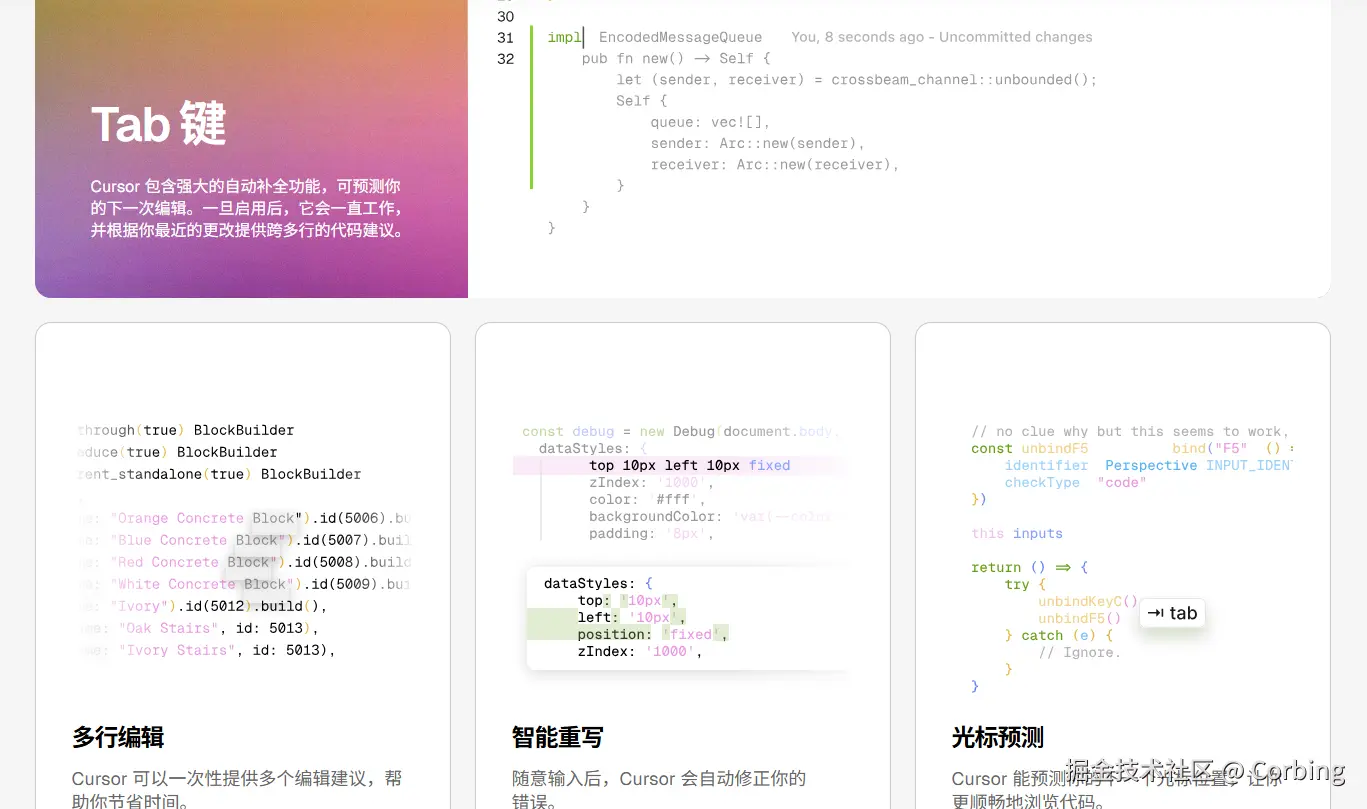Screen dimensions: 1367x809
Task: Click line number 30 in the code editor
Action: coord(505,16)
